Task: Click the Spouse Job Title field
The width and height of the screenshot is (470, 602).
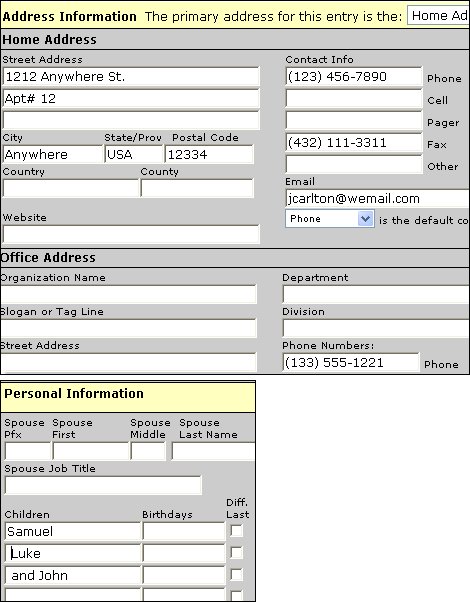Action: (103, 485)
